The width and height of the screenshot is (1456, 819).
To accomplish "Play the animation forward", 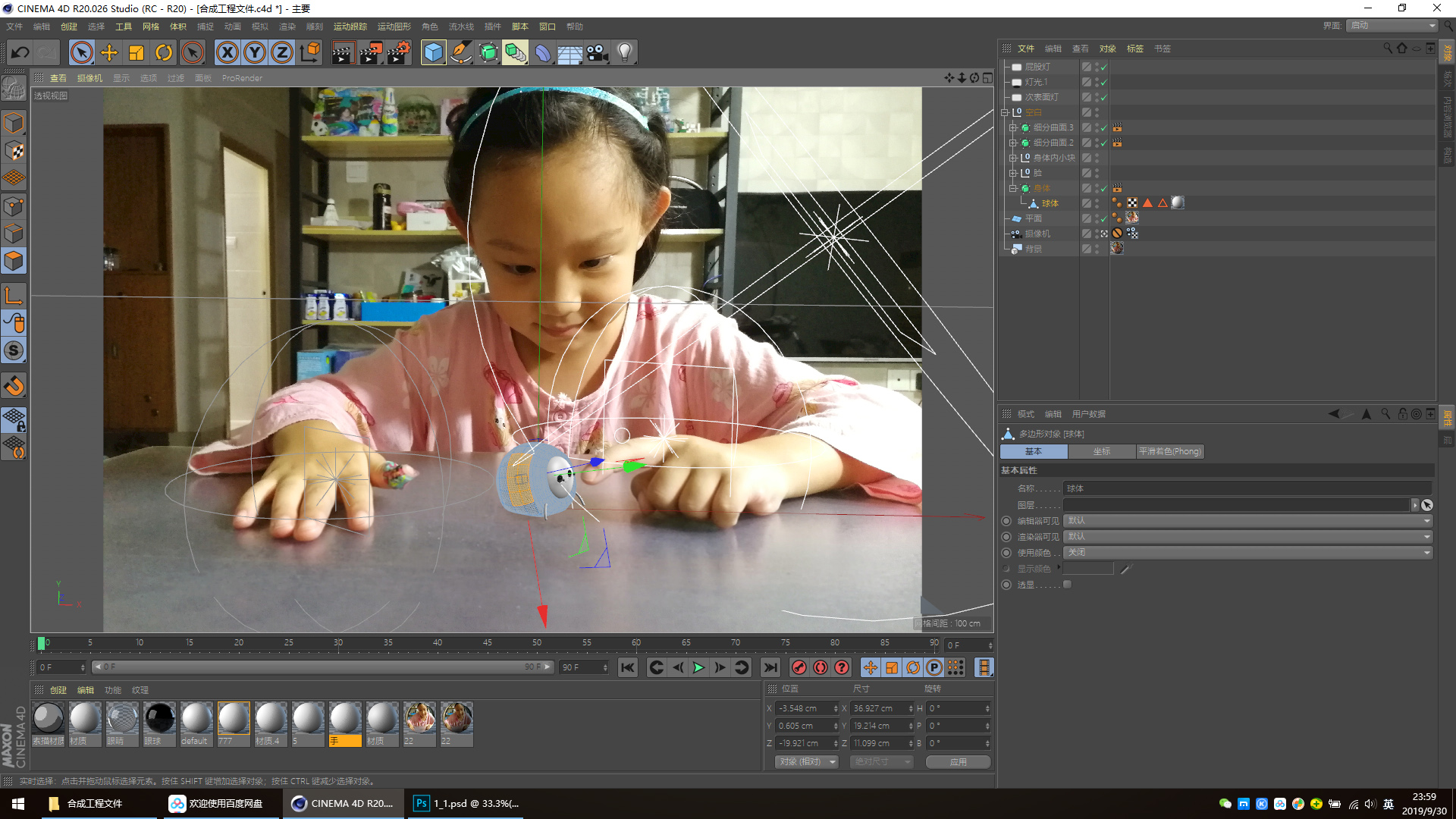I will 698,667.
